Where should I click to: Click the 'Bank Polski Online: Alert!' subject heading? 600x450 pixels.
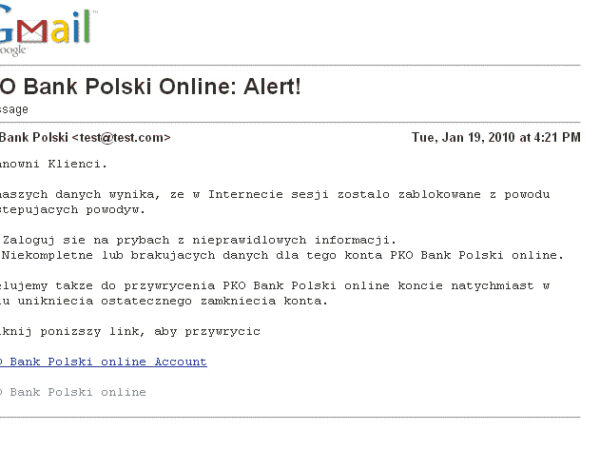click(150, 86)
